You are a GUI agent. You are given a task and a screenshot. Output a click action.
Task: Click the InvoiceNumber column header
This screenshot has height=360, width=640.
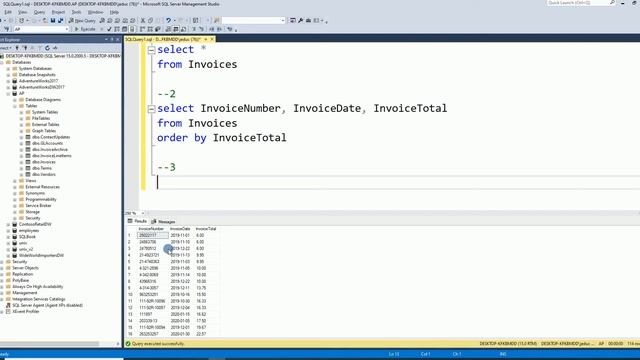151,229
